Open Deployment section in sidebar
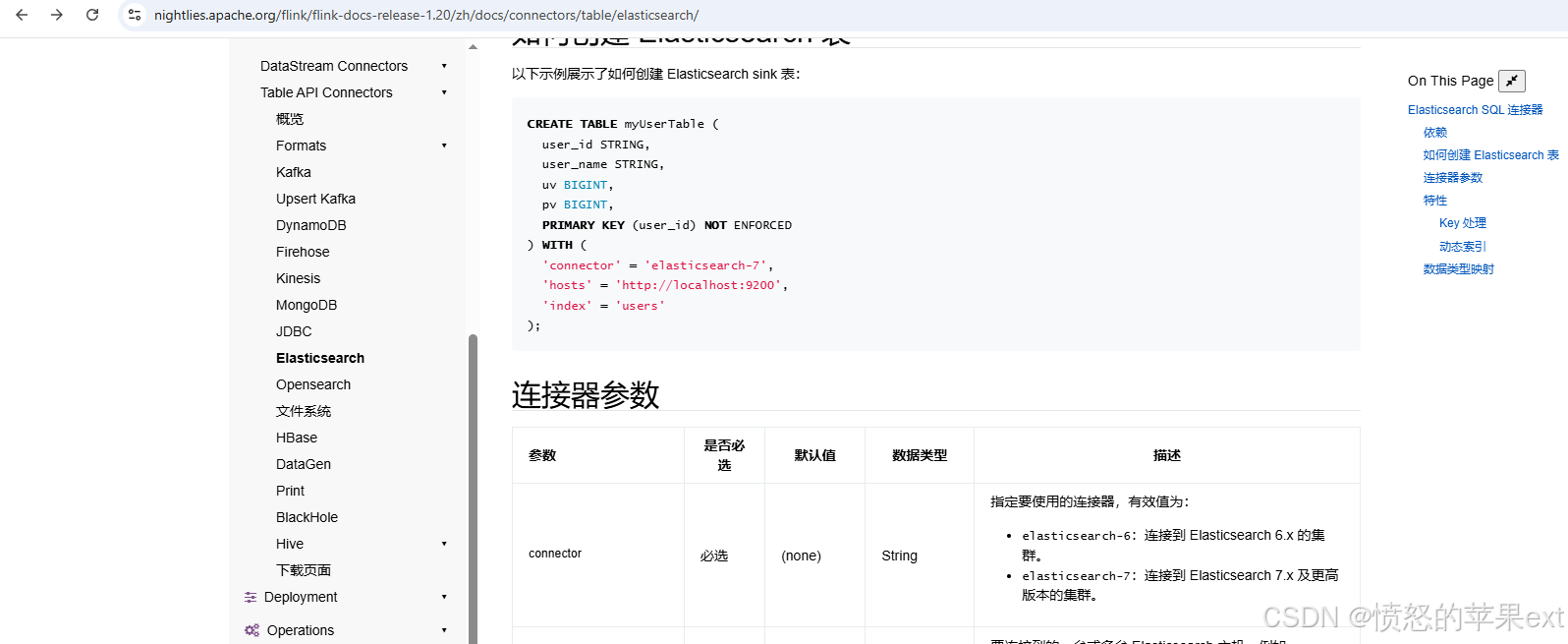The width and height of the screenshot is (1568, 644). pyautogui.click(x=301, y=597)
